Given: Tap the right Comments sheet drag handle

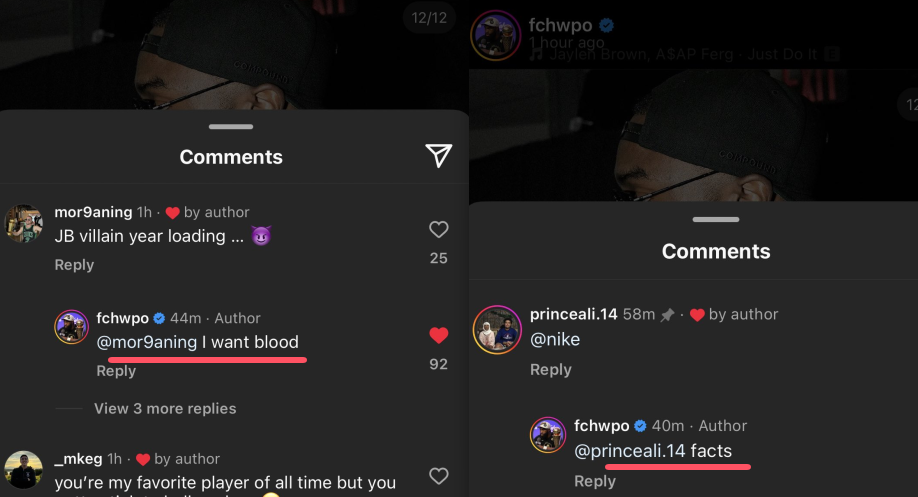Looking at the screenshot, I should pos(716,219).
